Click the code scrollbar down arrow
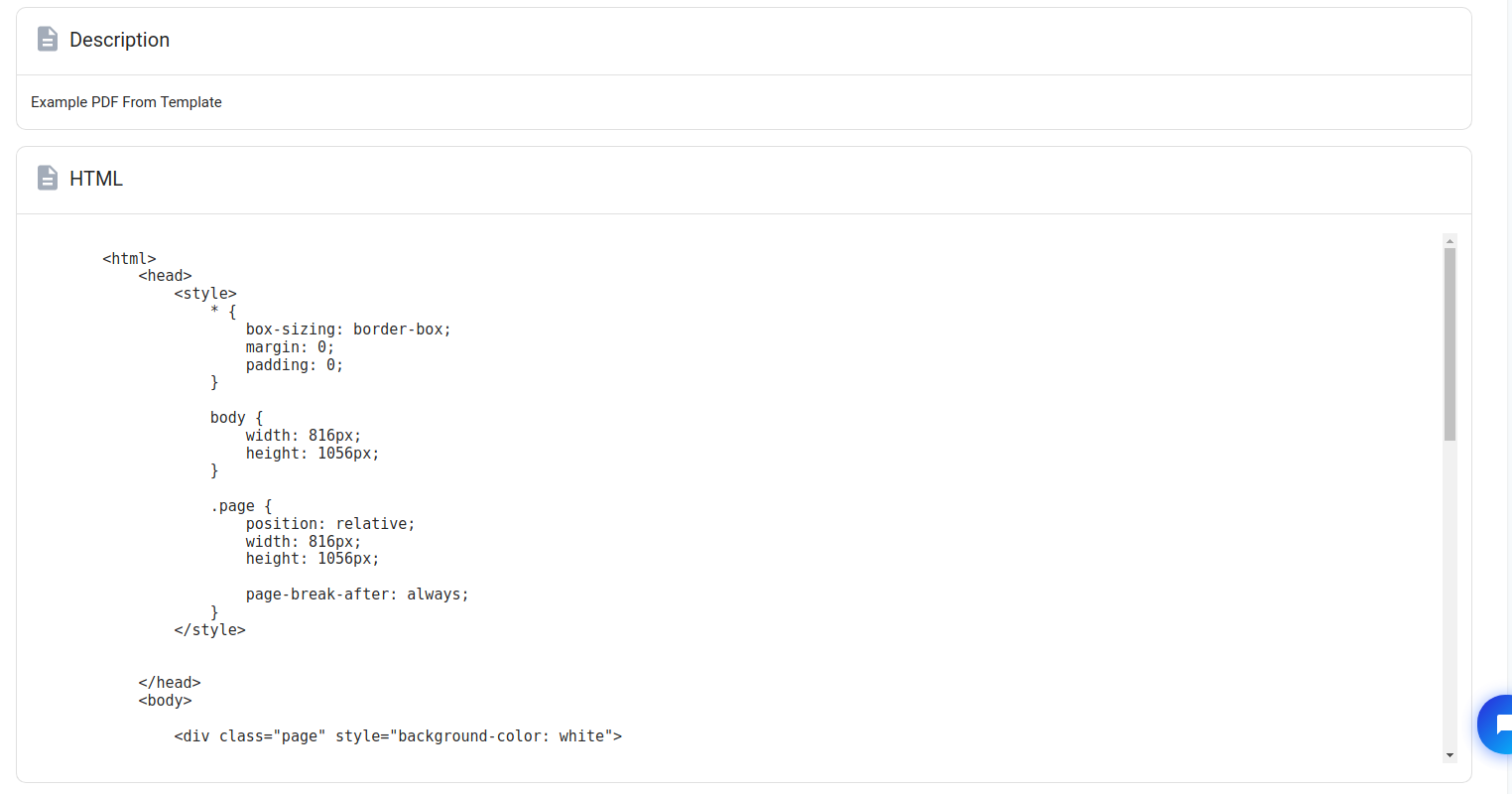The image size is (1512, 794). [x=1449, y=755]
